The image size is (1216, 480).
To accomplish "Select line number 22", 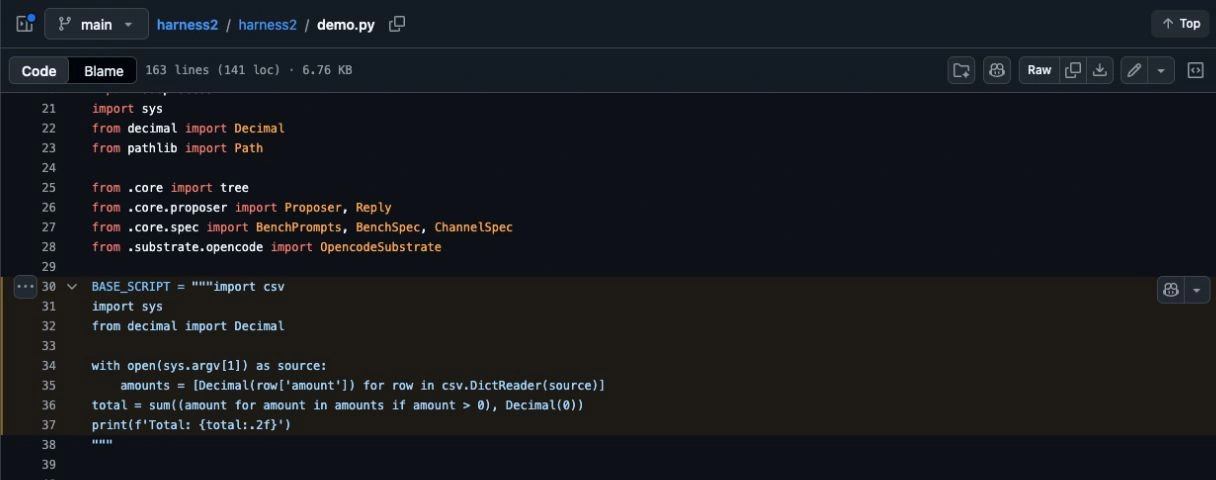I will tap(49, 128).
